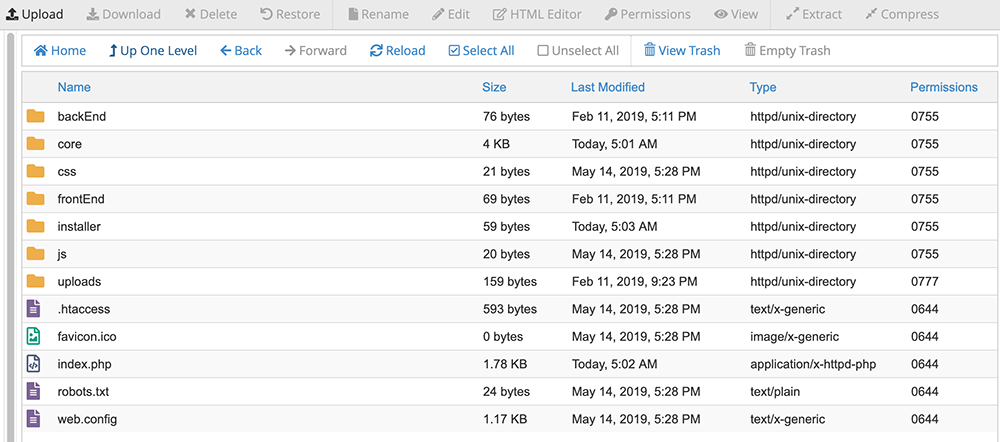Screen dimensions: 1000x442
Task: Sort files by Name column
Action: (x=74, y=87)
